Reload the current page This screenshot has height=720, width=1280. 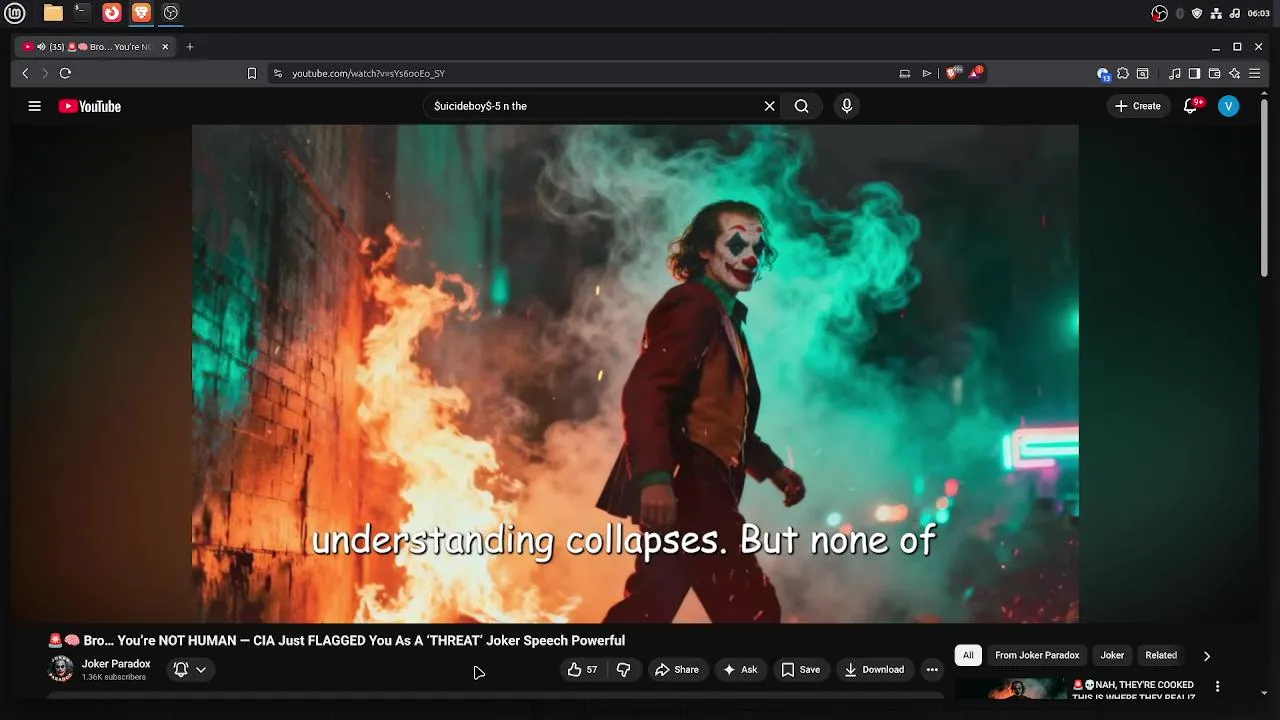(65, 73)
